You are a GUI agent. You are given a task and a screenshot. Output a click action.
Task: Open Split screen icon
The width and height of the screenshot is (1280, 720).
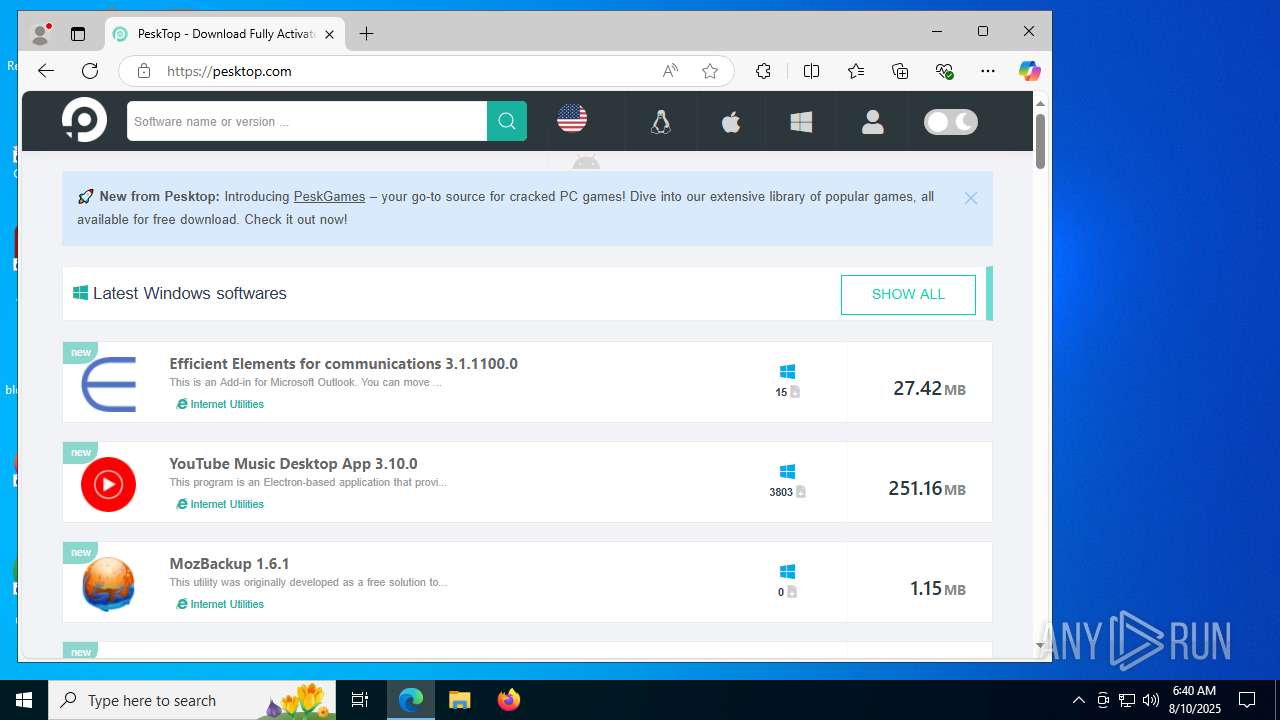coord(811,71)
